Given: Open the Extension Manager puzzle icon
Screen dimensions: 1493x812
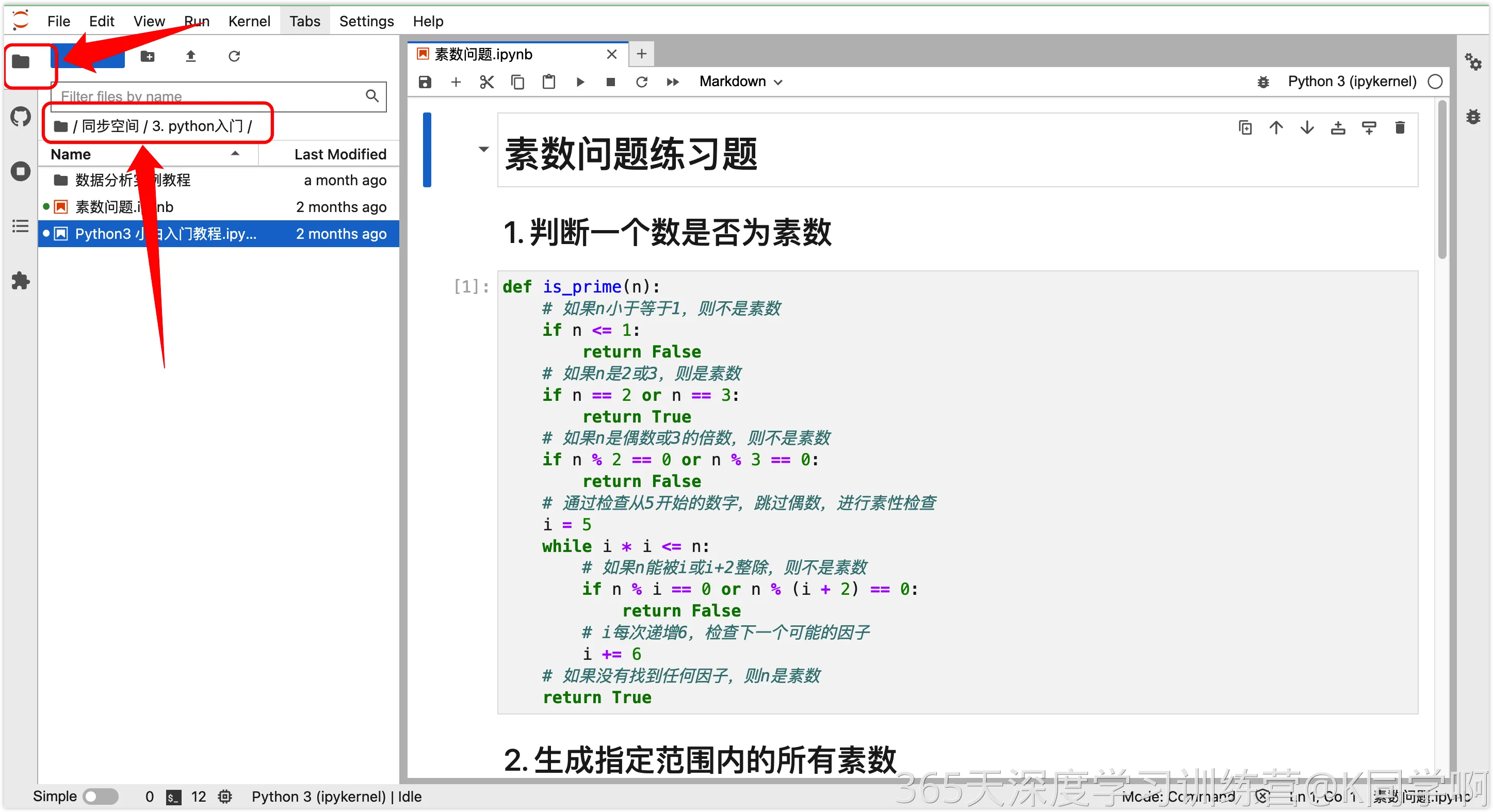Looking at the screenshot, I should 21,281.
